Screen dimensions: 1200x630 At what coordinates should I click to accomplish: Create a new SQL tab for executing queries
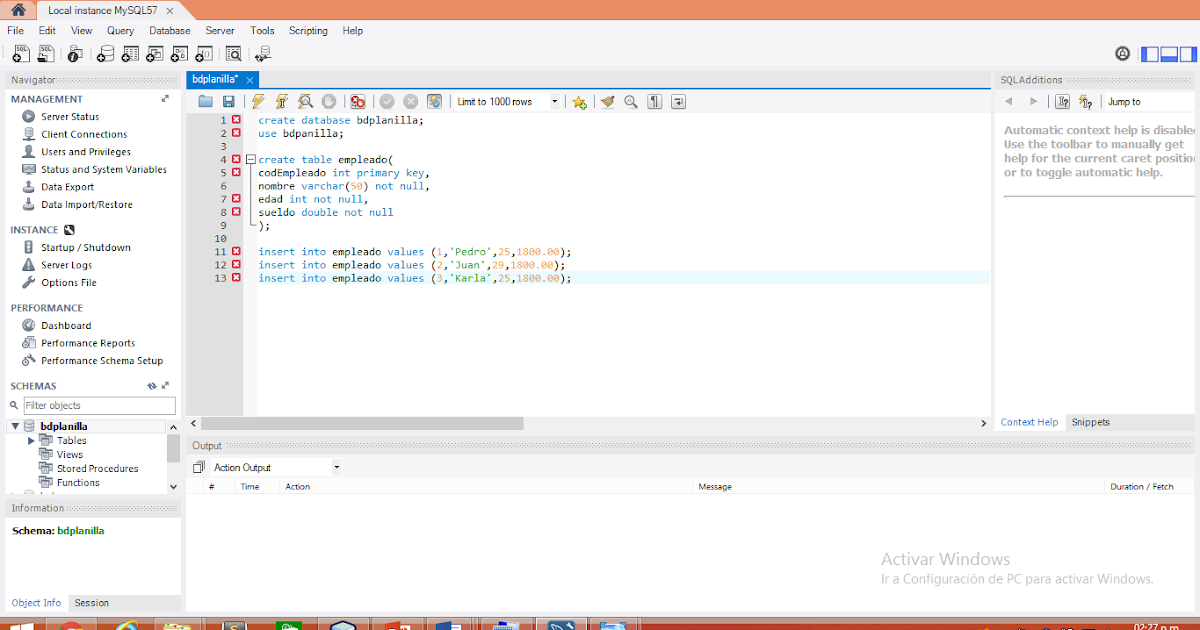[20, 53]
